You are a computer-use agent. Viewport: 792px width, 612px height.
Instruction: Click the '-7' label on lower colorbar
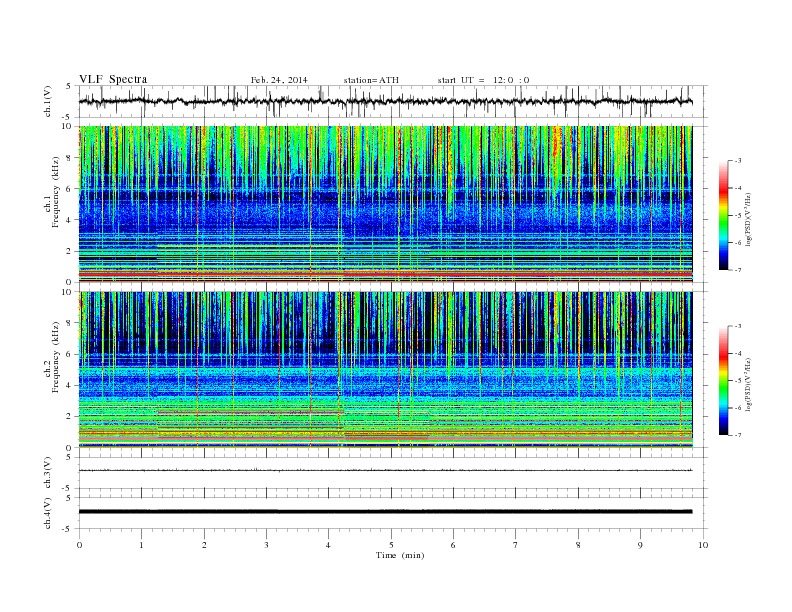[x=737, y=435]
